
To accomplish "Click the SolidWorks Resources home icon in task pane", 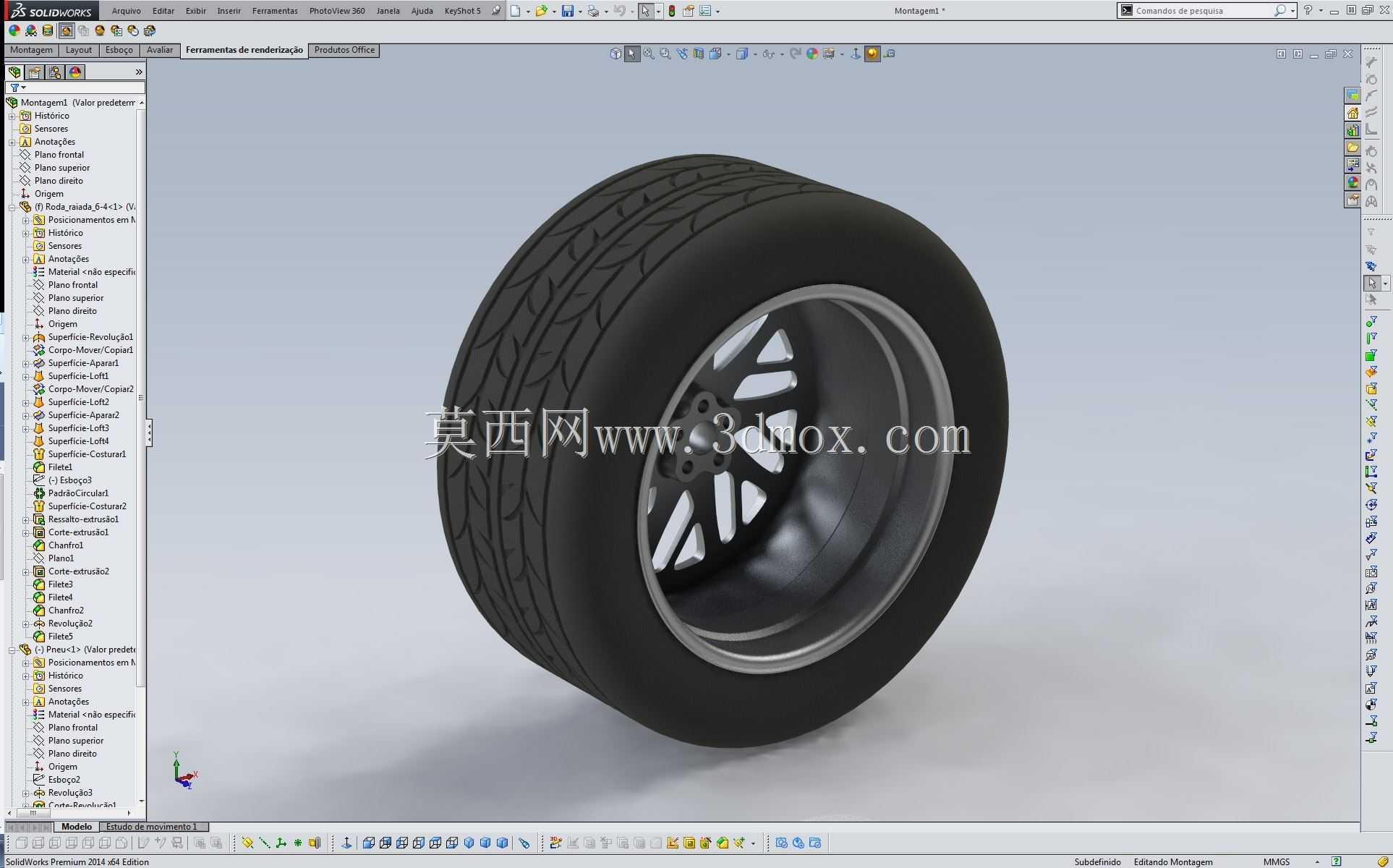I will 1352,113.
